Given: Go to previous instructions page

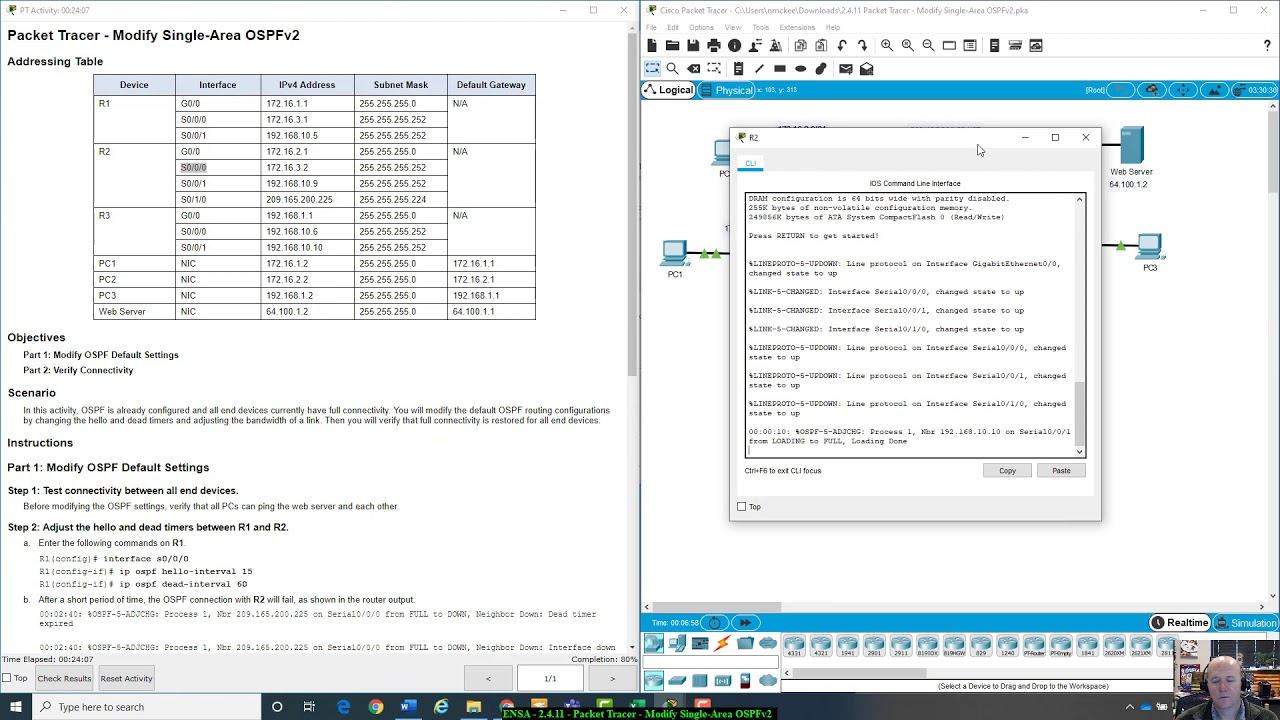Looking at the screenshot, I should click(x=488, y=678).
